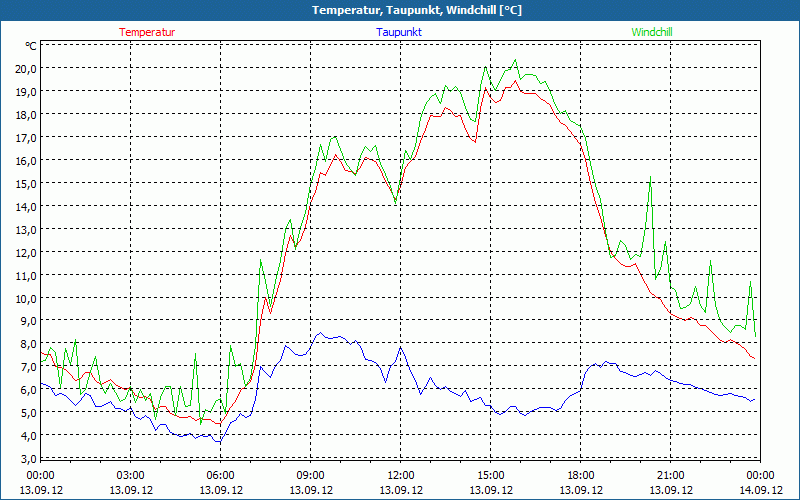Viewport: 800px width, 500px height.
Task: Click the 15:00 time axis label
Action: click(491, 476)
